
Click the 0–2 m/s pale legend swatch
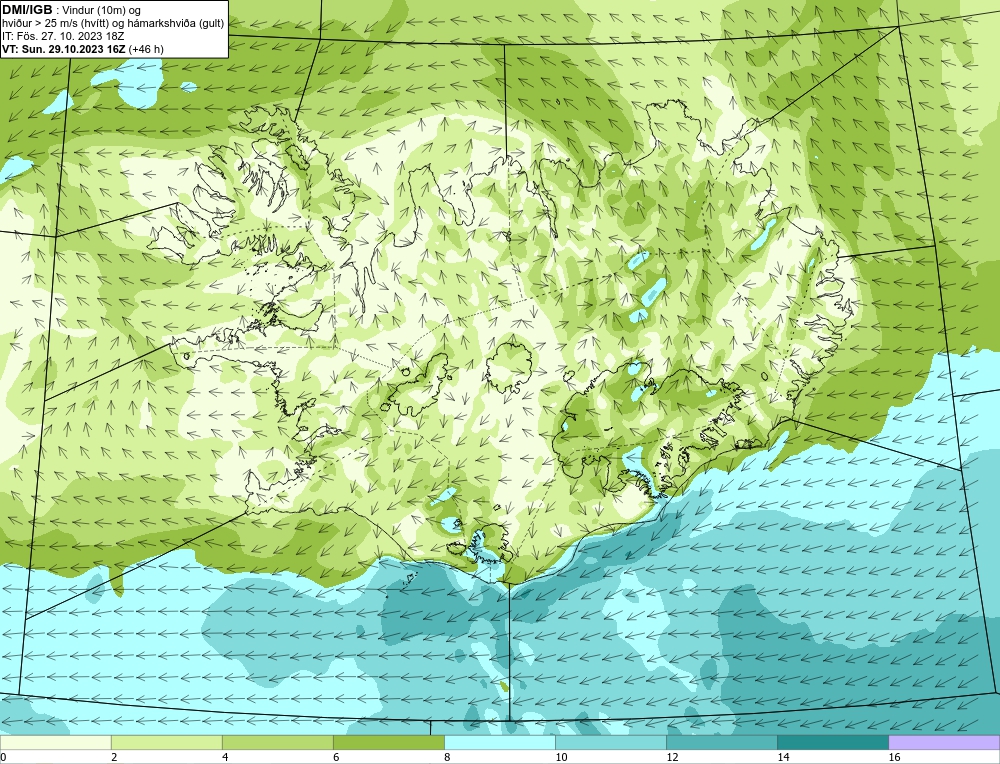(x=55, y=742)
